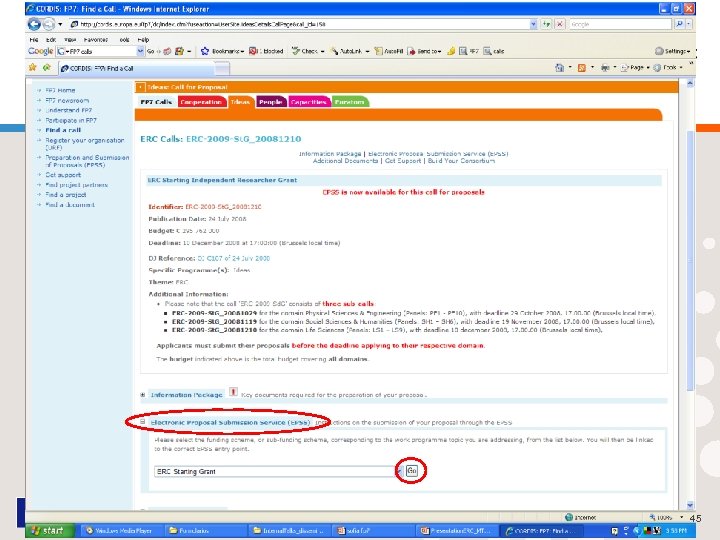Click the Send to icon in Google toolbar
This screenshot has height=540, width=720.
point(411,51)
